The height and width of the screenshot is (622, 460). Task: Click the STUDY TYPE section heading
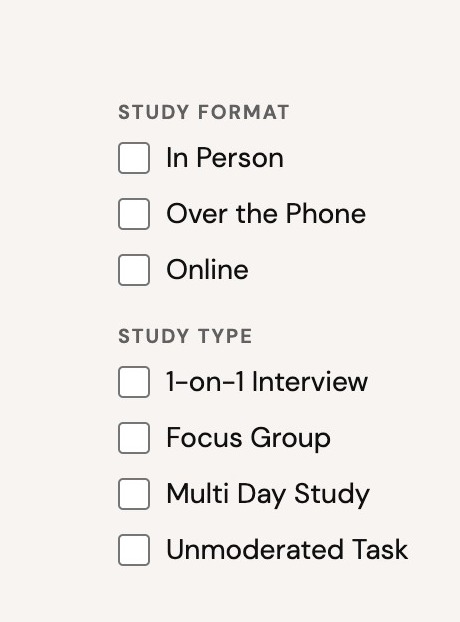(x=185, y=336)
